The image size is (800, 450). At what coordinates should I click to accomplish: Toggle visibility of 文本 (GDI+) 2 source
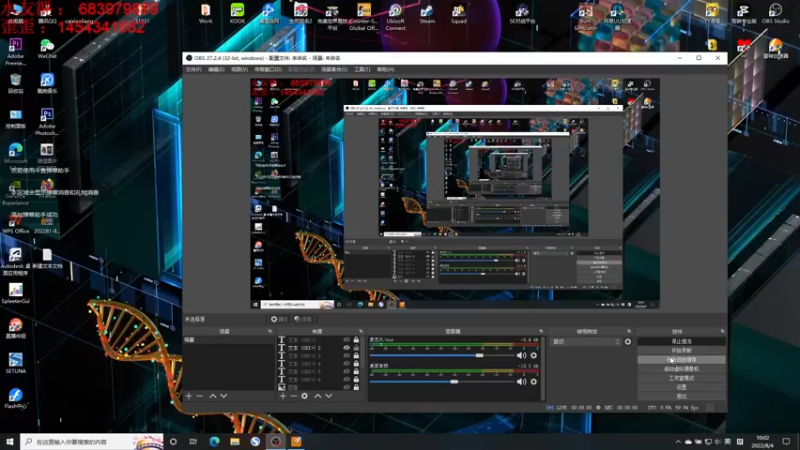pos(346,348)
